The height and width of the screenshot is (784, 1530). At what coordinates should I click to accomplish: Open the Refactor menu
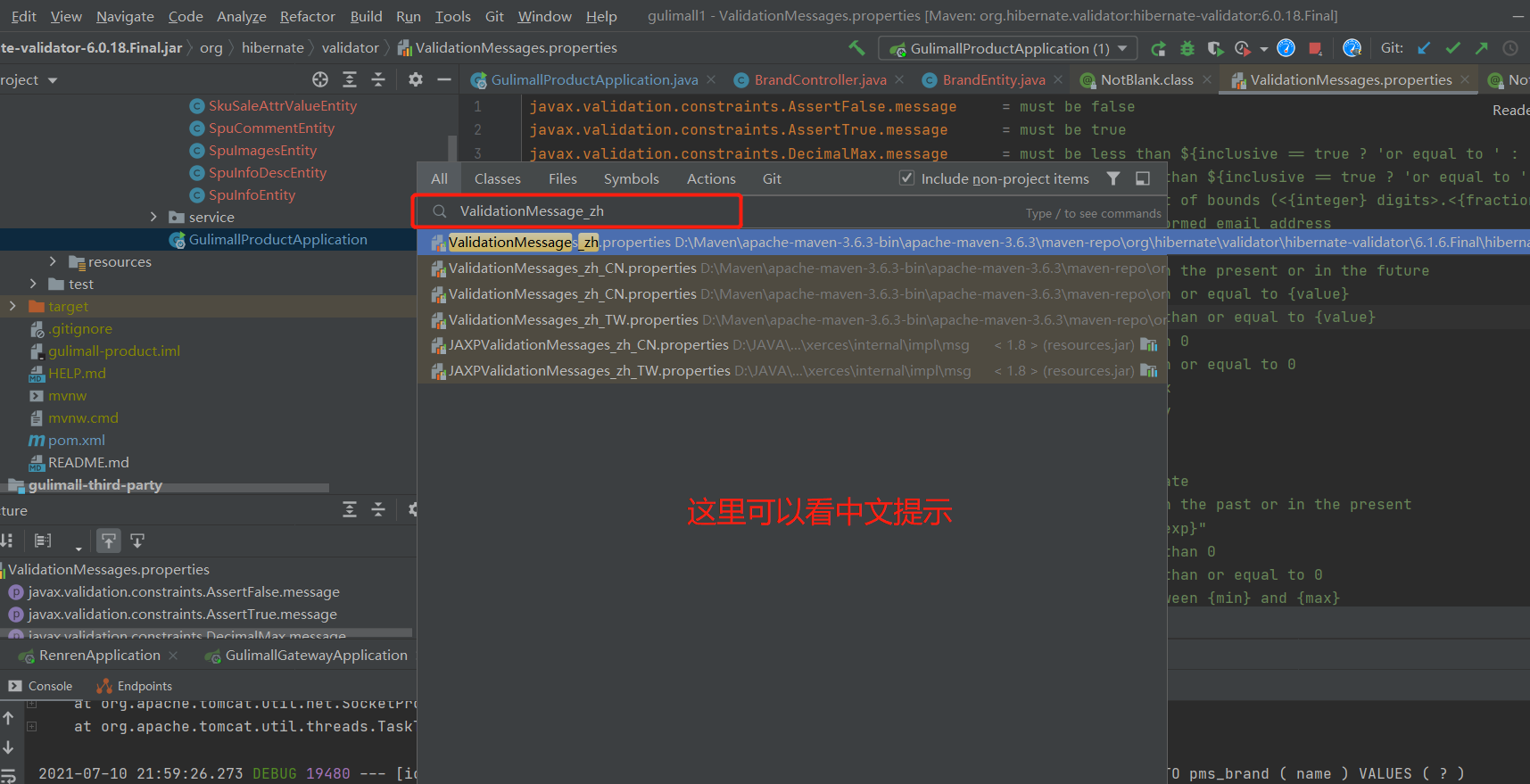click(308, 16)
